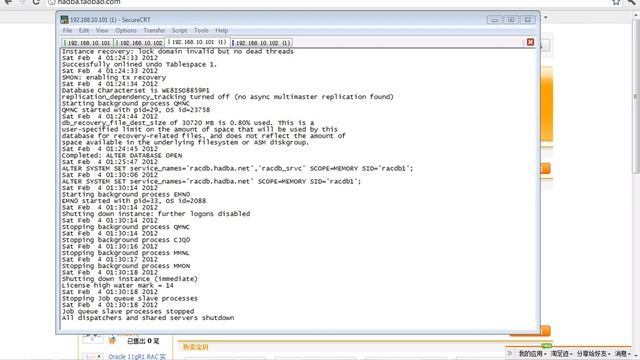Click the browser wrench menu icon
This screenshot has height=360, width=640.
(x=632, y=2)
